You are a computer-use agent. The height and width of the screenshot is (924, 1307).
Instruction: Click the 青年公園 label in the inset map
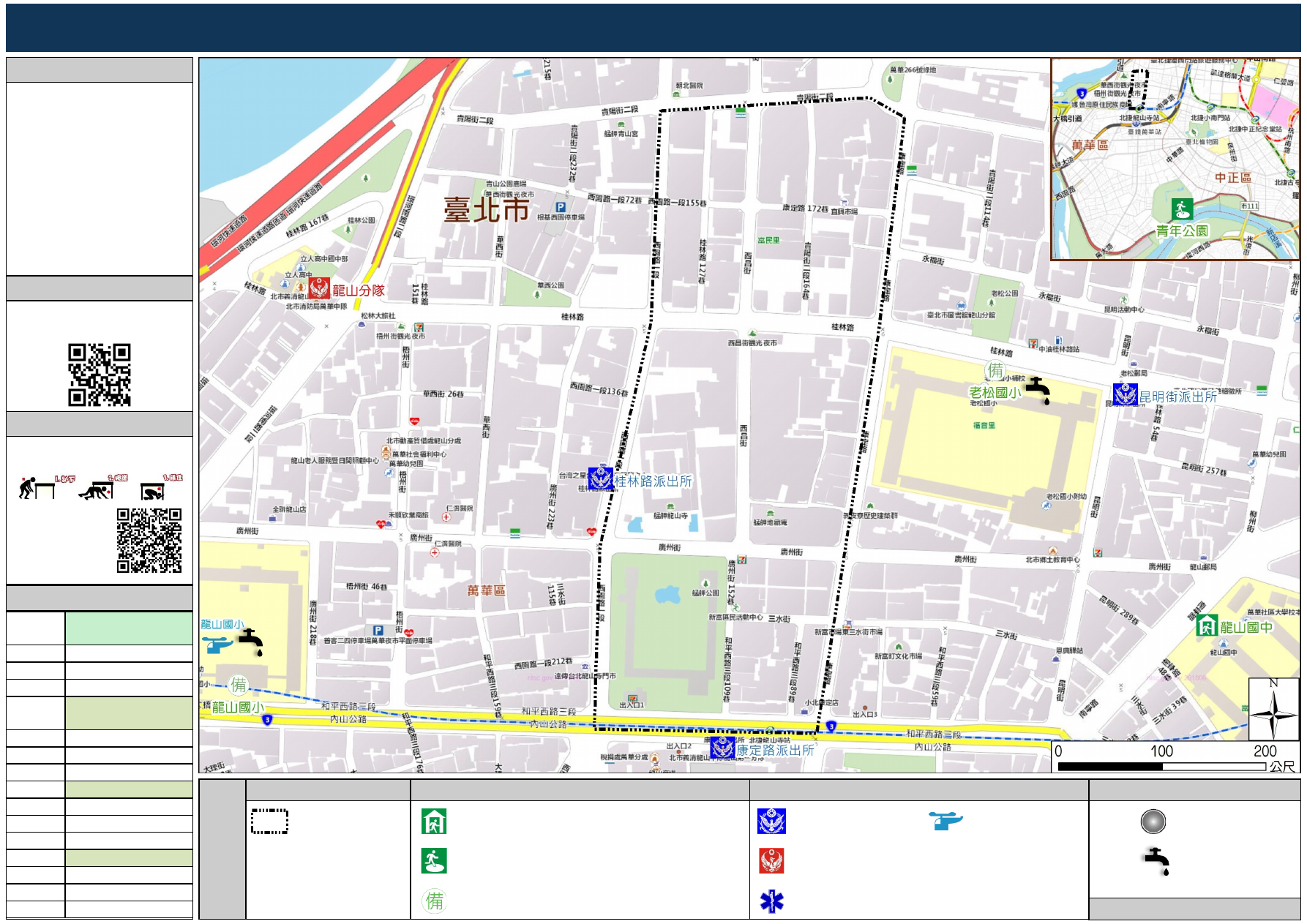(x=1182, y=230)
